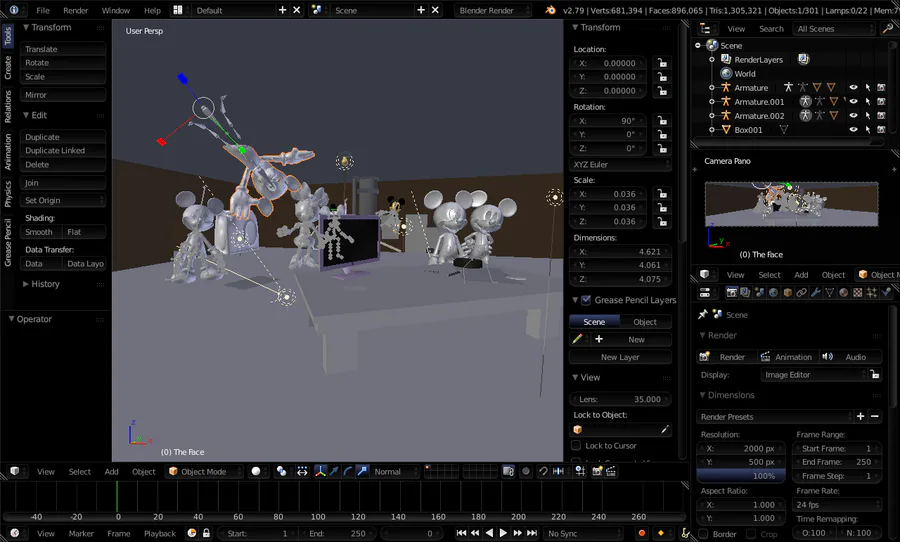Open the Render Presets dropdown

pos(775,417)
